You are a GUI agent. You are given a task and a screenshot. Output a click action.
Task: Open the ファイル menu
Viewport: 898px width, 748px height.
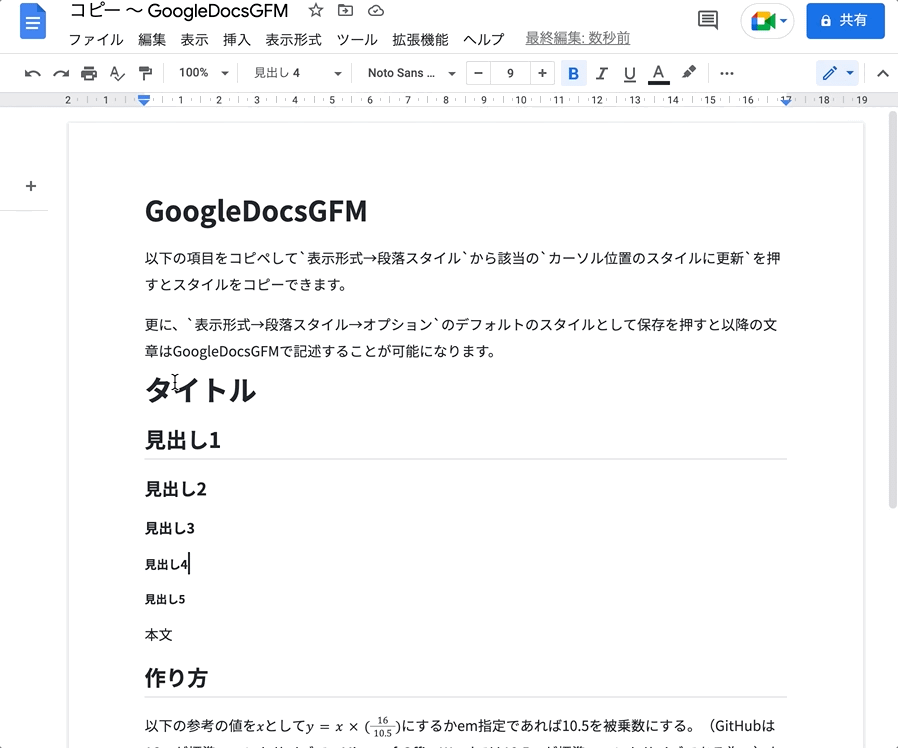(x=96, y=40)
